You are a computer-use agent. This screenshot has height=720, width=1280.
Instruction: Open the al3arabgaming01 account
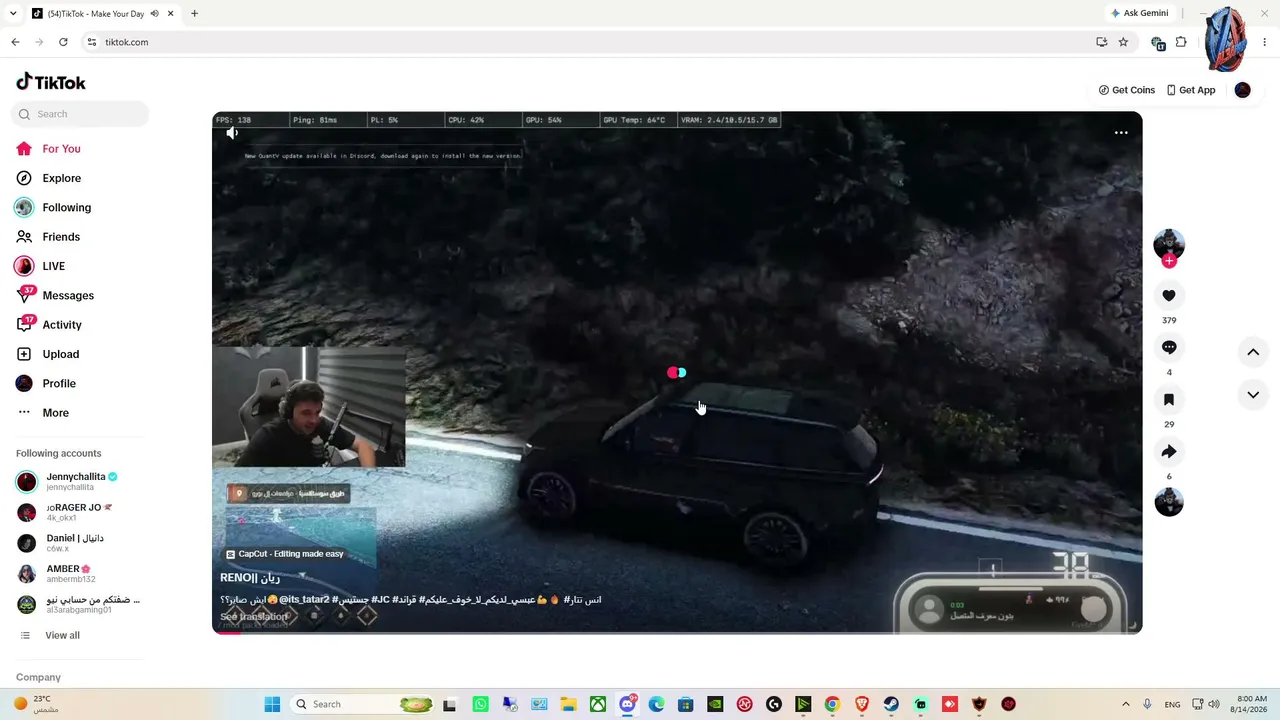[x=78, y=605]
